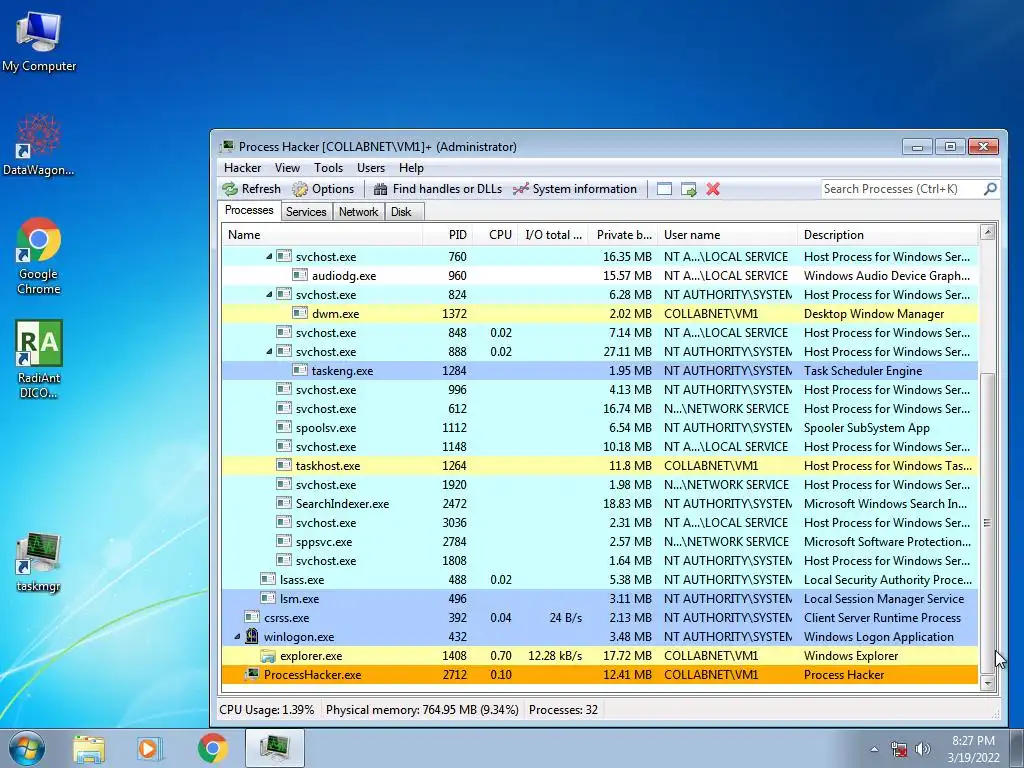Select the lsm.exe process row
Image resolution: width=1024 pixels, height=768 pixels.
pyautogui.click(x=600, y=598)
